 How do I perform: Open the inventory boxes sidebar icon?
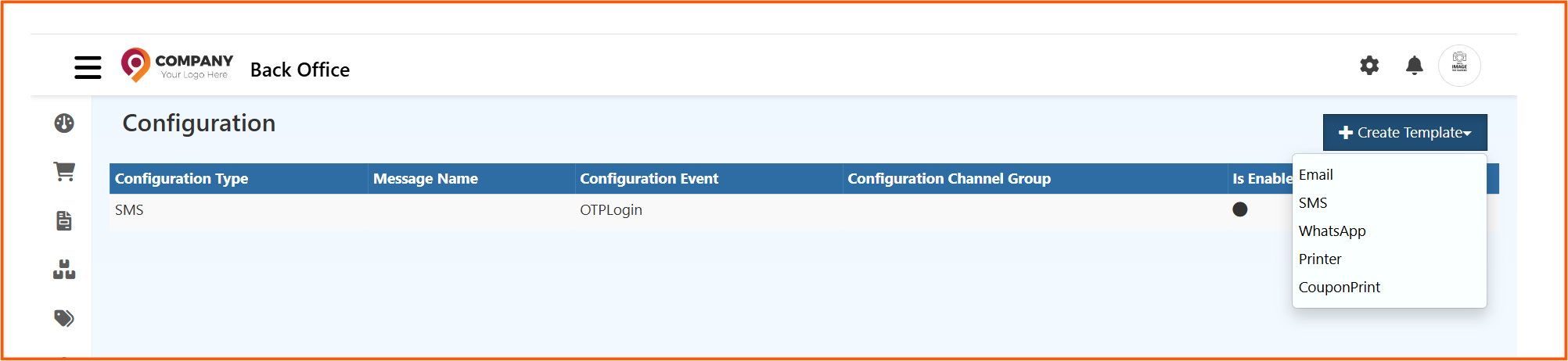pos(64,270)
